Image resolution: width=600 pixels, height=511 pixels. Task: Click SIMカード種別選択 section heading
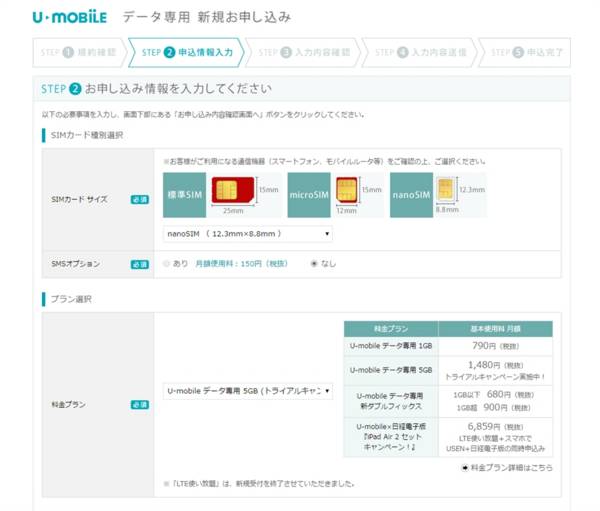point(87,135)
